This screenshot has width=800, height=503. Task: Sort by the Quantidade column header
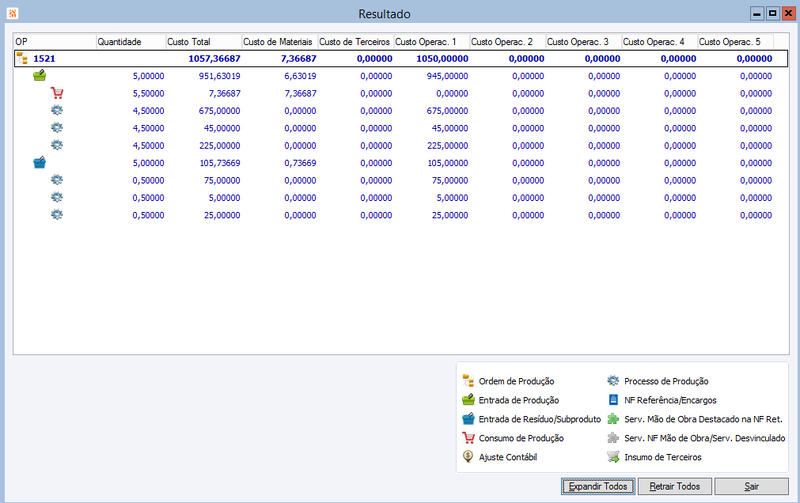pos(131,42)
